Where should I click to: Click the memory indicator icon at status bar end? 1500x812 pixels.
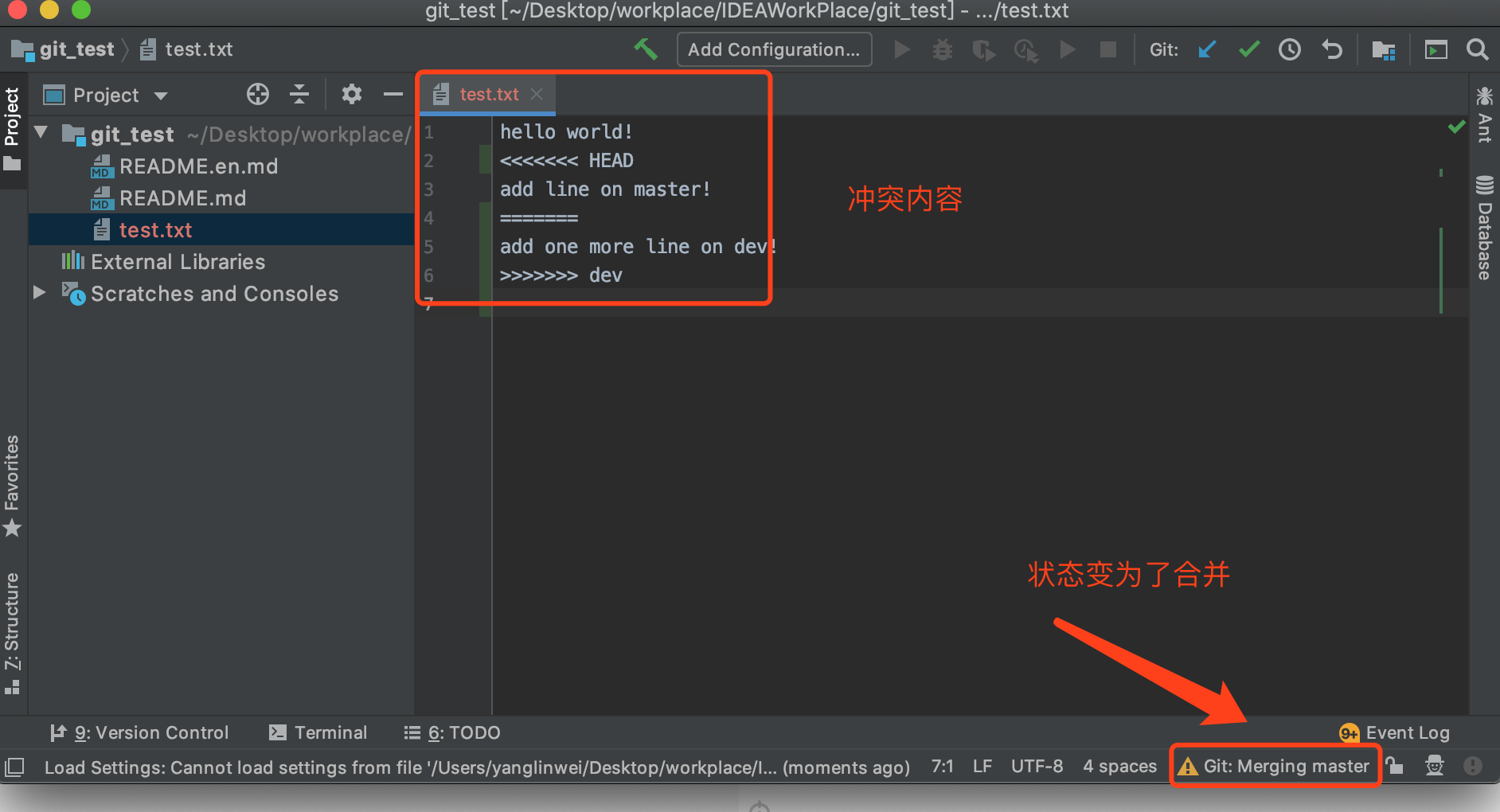[x=1473, y=766]
